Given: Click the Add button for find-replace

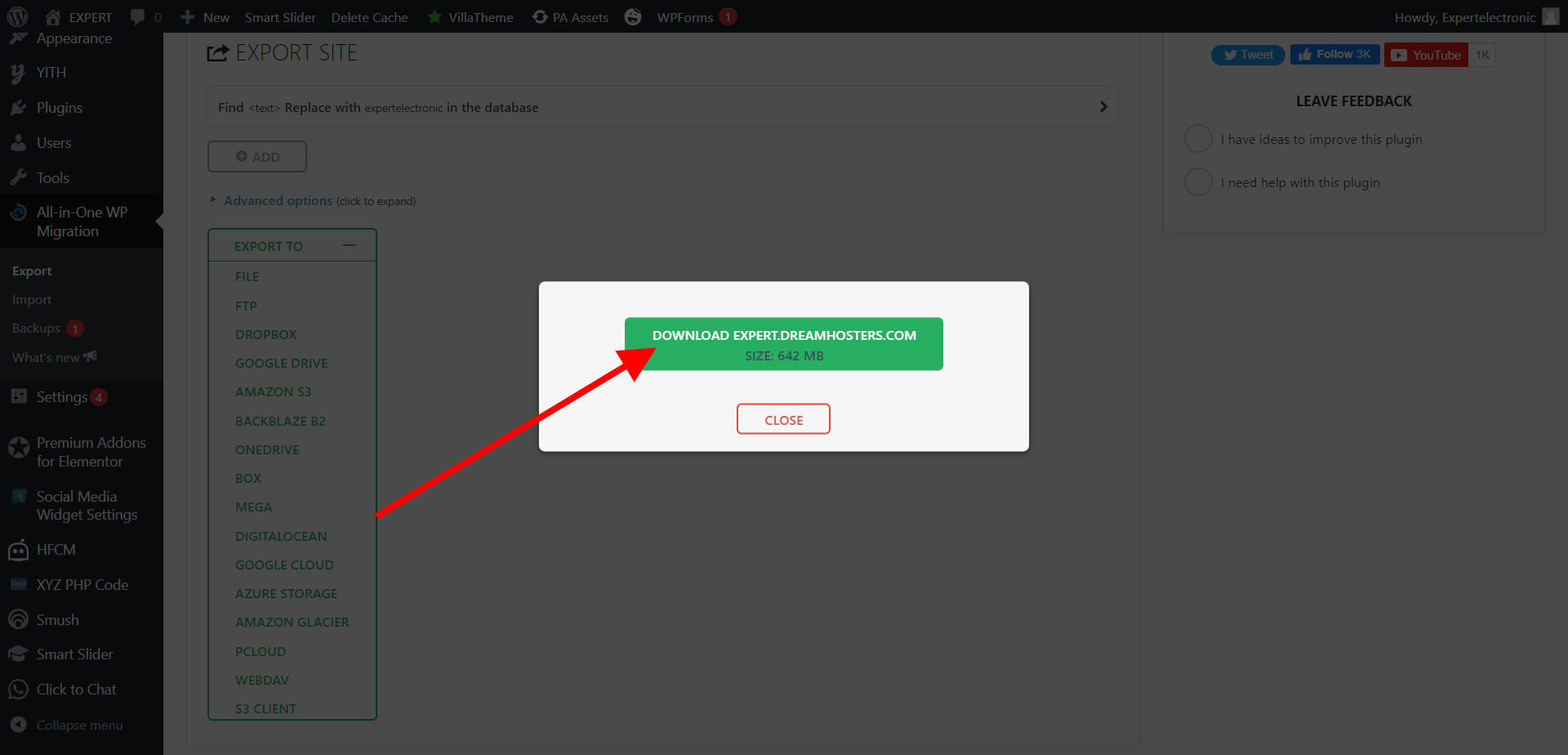Looking at the screenshot, I should (257, 157).
